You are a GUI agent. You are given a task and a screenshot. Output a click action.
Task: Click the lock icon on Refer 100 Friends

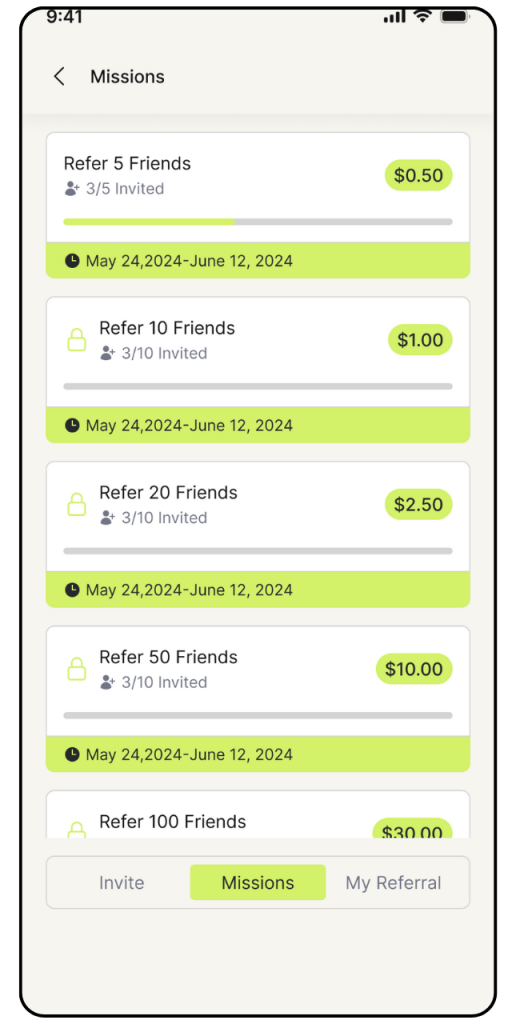tap(77, 829)
